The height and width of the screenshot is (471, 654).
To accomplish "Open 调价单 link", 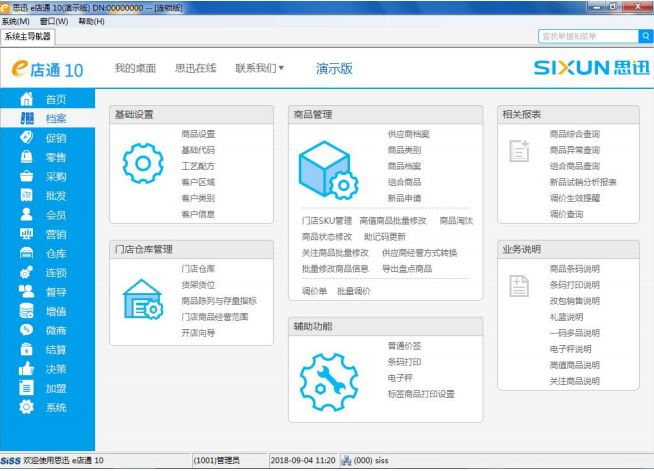I will 314,291.
